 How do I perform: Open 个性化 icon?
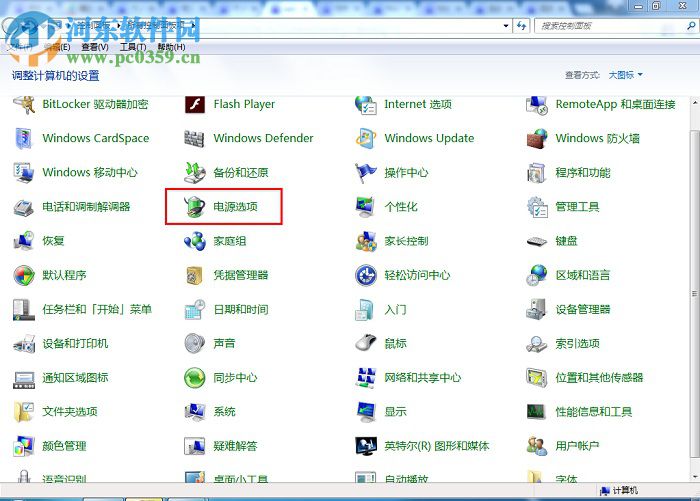click(366, 207)
